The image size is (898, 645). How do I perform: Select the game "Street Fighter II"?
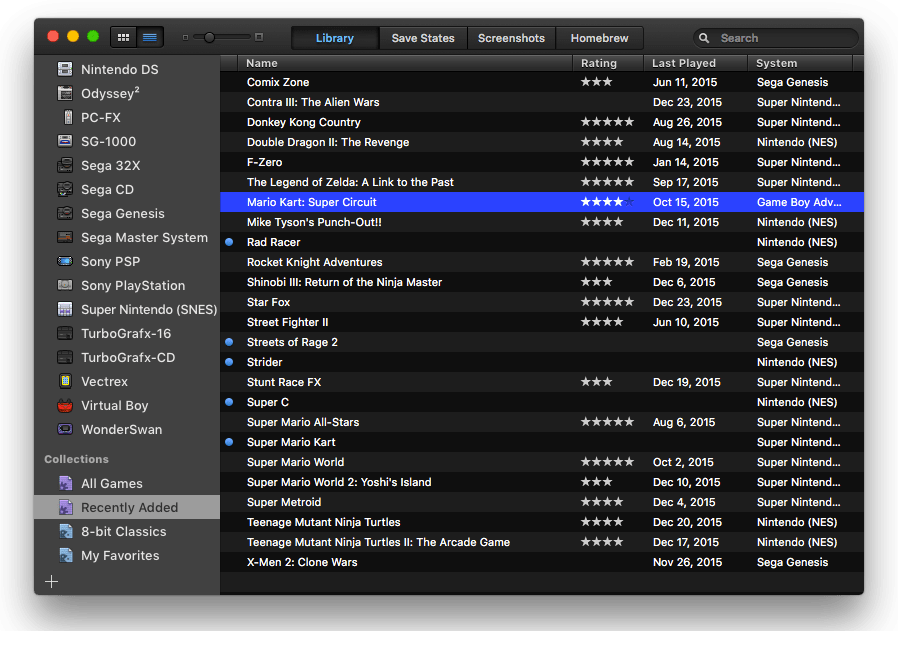pos(542,322)
